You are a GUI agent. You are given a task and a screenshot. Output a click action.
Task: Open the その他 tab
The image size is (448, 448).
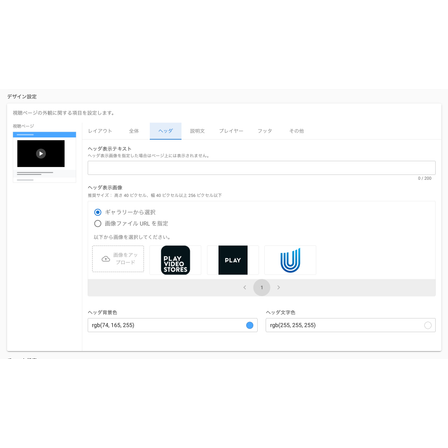point(297,131)
